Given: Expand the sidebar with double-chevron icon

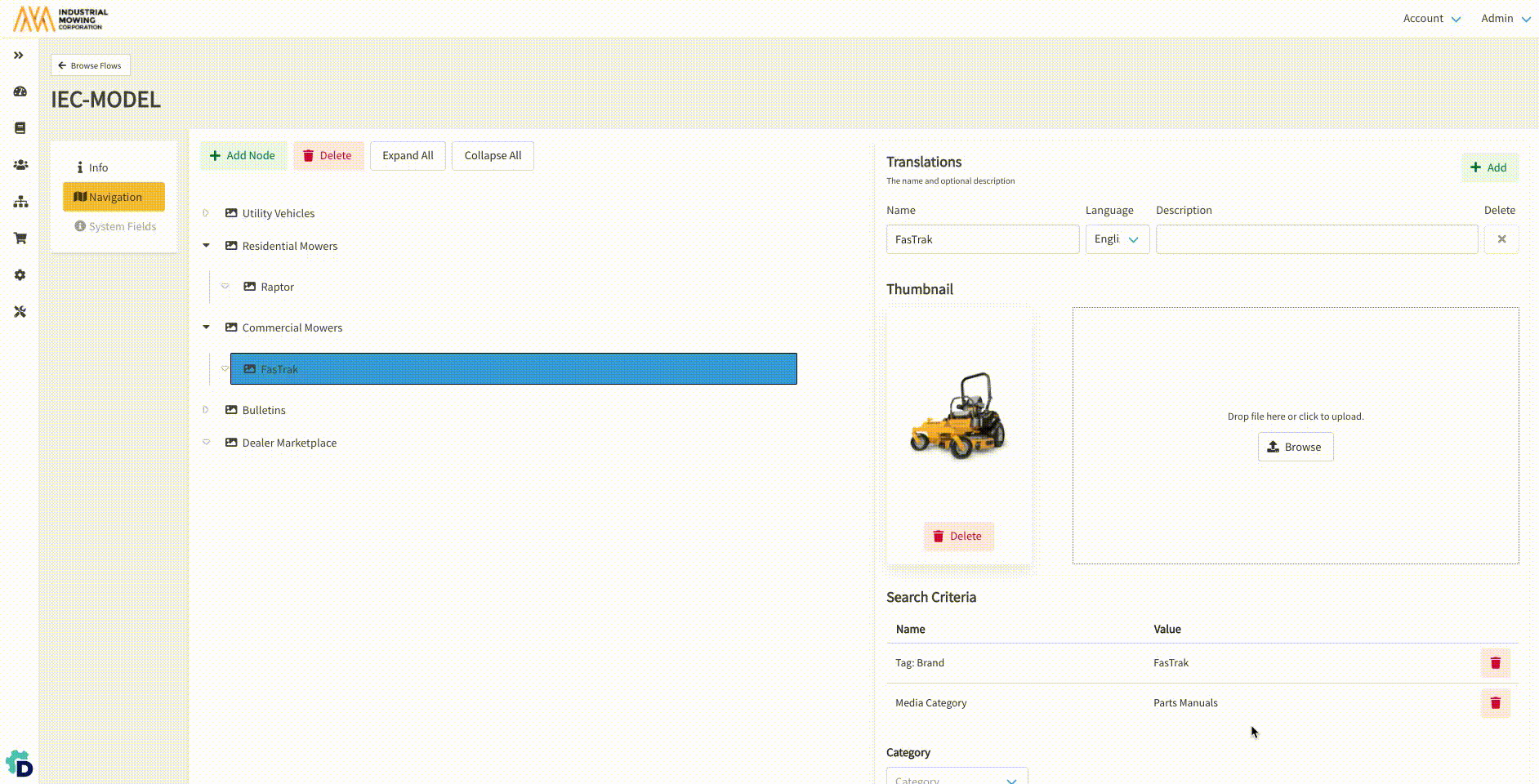Looking at the screenshot, I should (x=19, y=56).
